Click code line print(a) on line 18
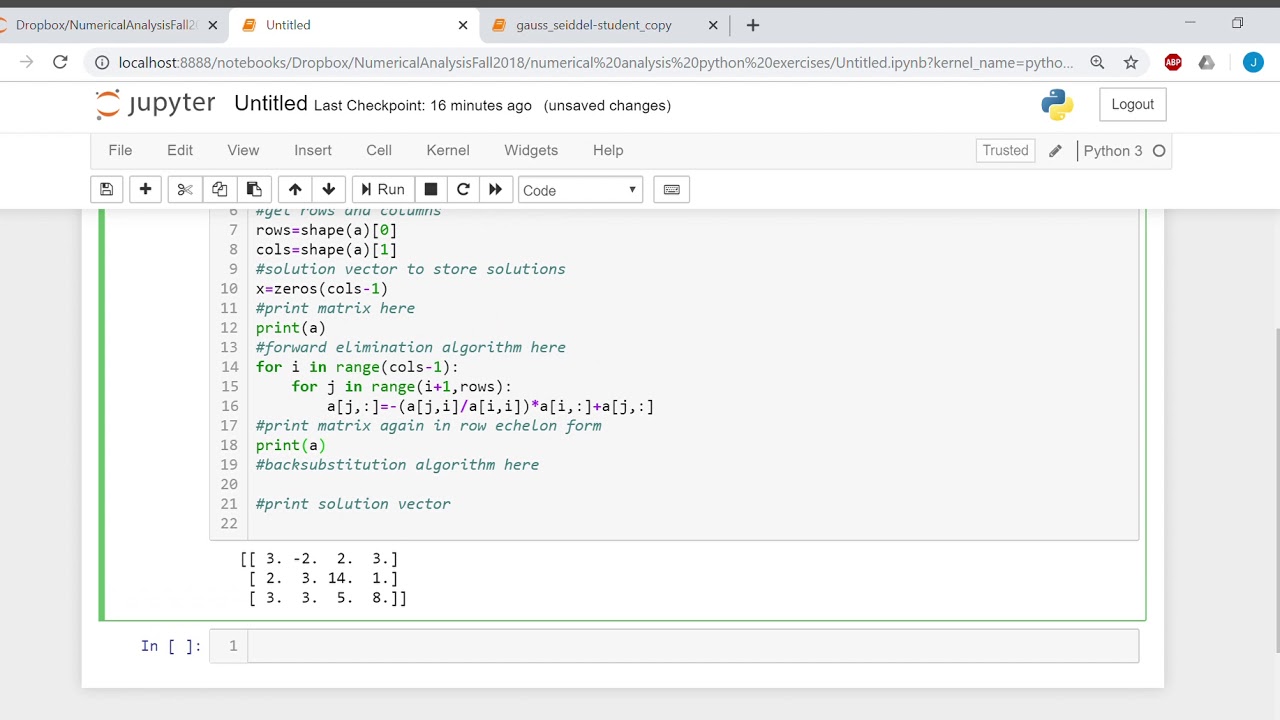 coord(291,445)
